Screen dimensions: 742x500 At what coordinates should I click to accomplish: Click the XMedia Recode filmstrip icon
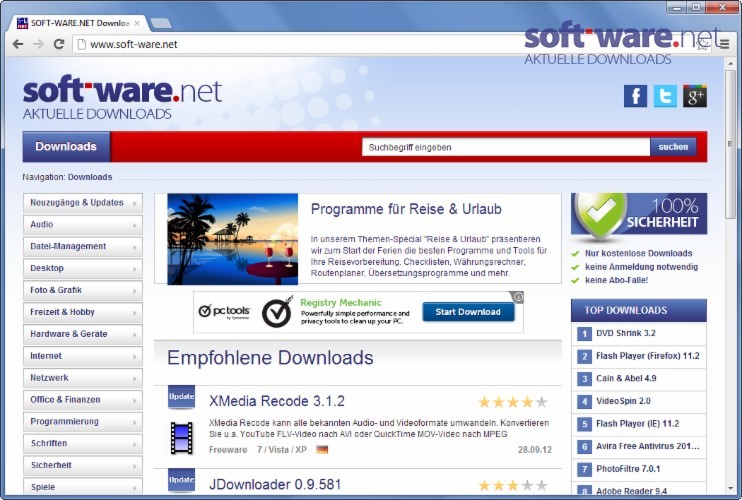pyautogui.click(x=182, y=438)
